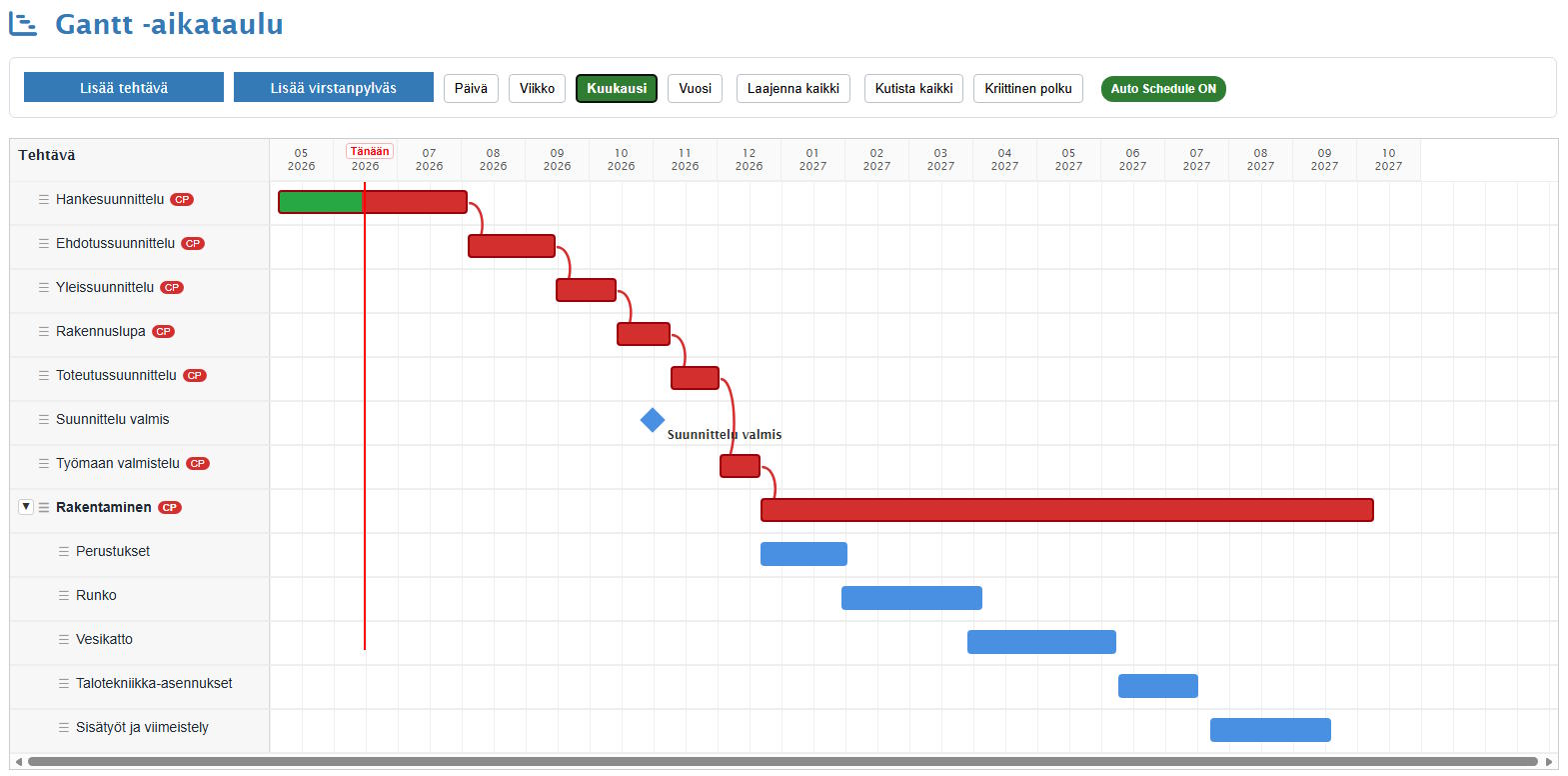Click the Talotekniikka-asennukset task name
Viewport: 1568px width, 776px height.
[154, 683]
